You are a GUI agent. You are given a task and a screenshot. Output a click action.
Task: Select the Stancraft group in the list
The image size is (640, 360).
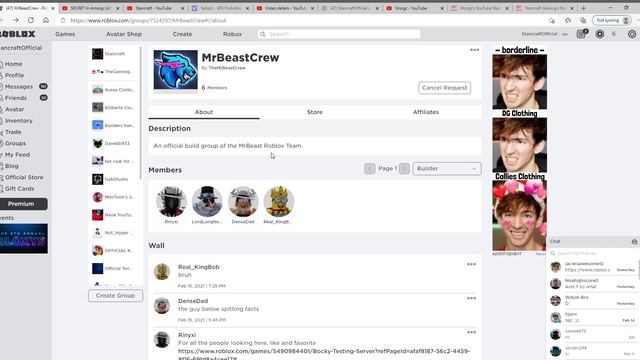[114, 54]
